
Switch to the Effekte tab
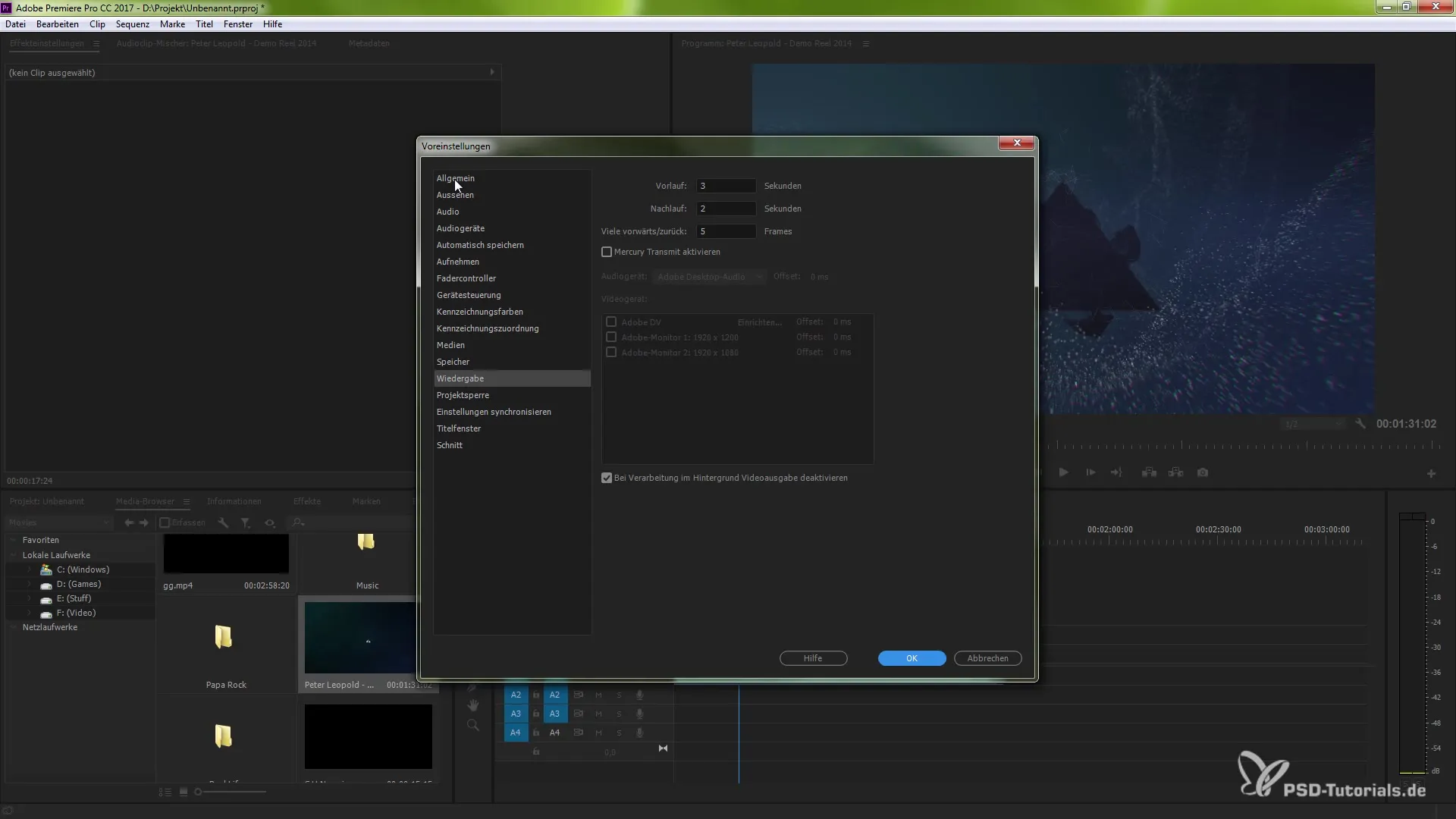click(307, 501)
